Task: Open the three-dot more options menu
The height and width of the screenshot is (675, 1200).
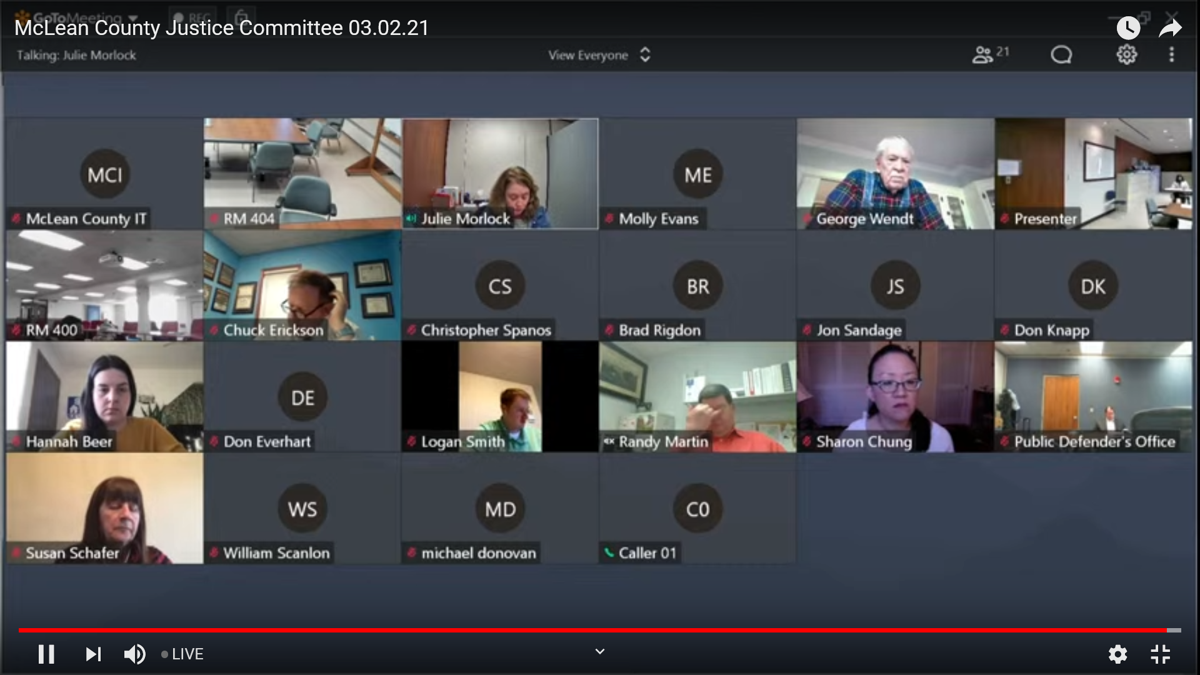Action: click(x=1171, y=55)
